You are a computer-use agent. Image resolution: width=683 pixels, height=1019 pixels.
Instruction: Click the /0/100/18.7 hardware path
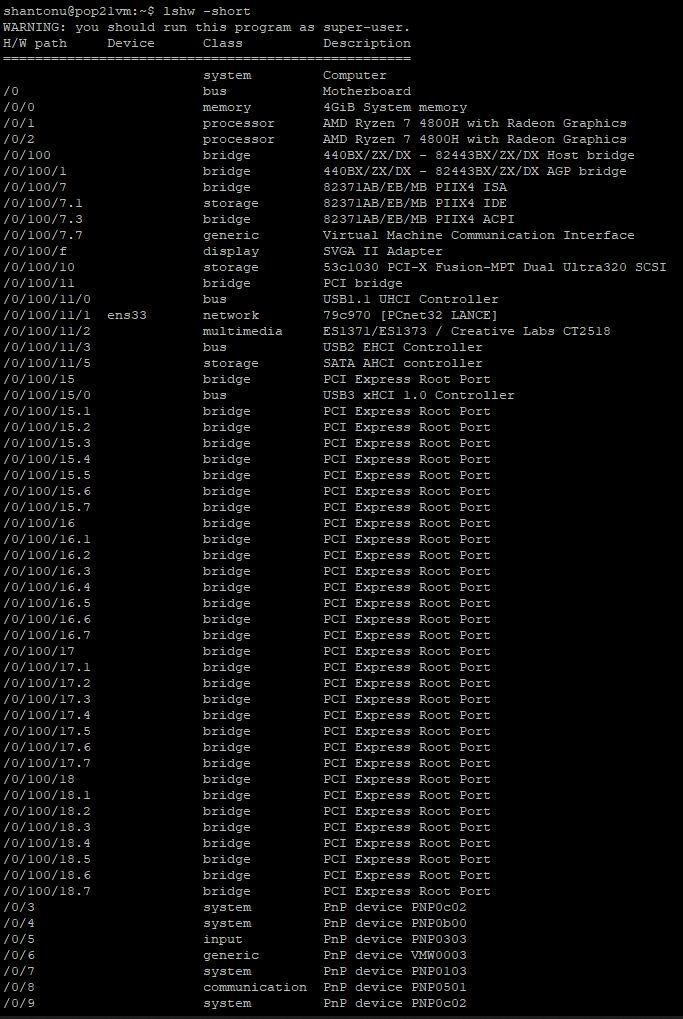click(47, 892)
